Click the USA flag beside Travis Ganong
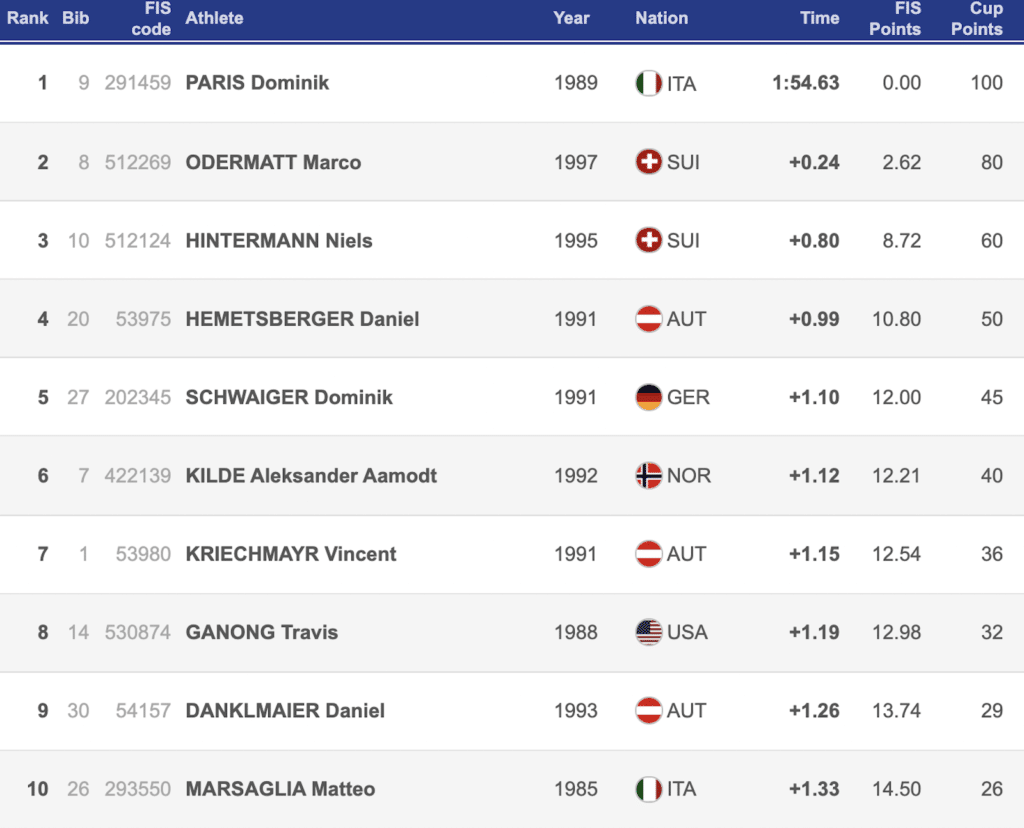This screenshot has height=828, width=1024. (x=648, y=632)
